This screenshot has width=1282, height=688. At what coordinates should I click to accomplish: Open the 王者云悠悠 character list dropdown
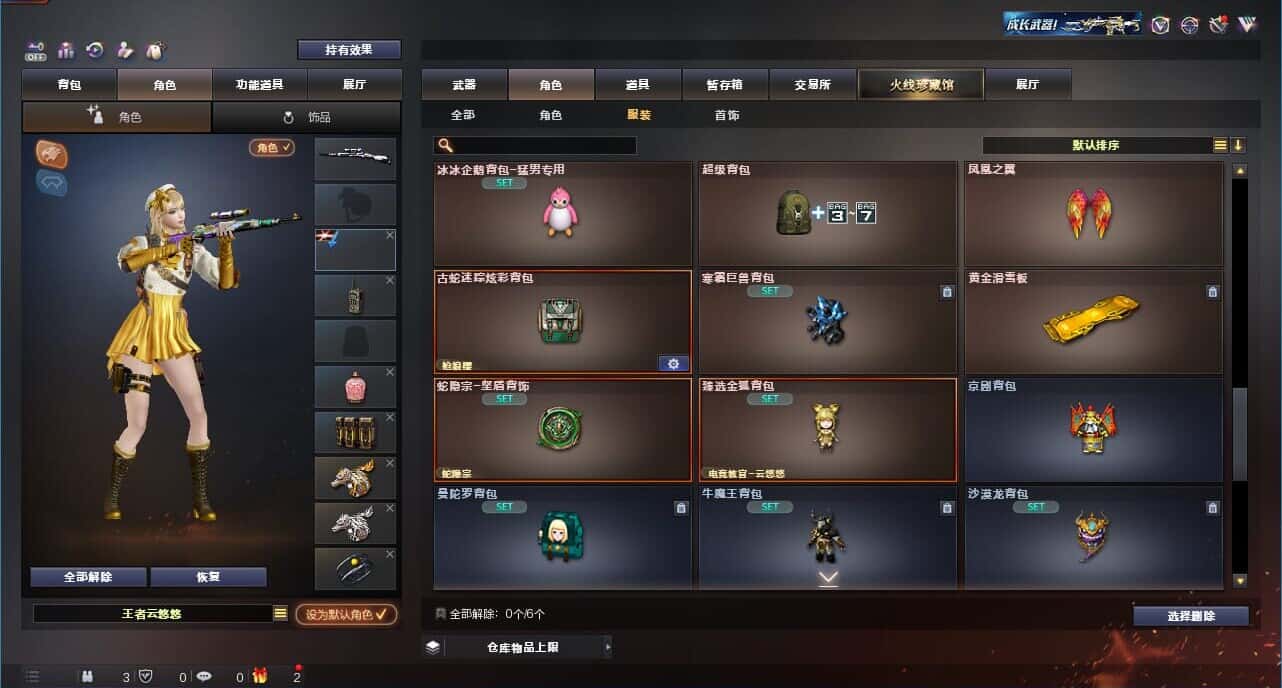click(281, 613)
